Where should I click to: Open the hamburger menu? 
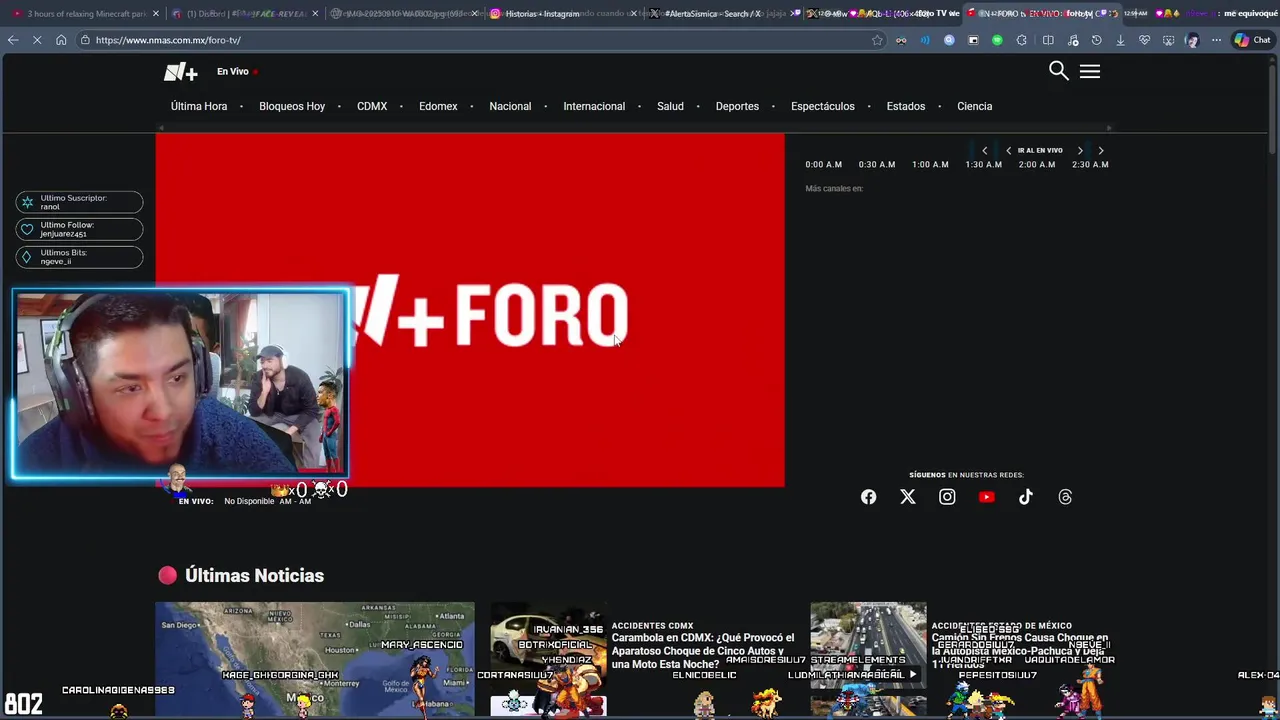(x=1090, y=71)
